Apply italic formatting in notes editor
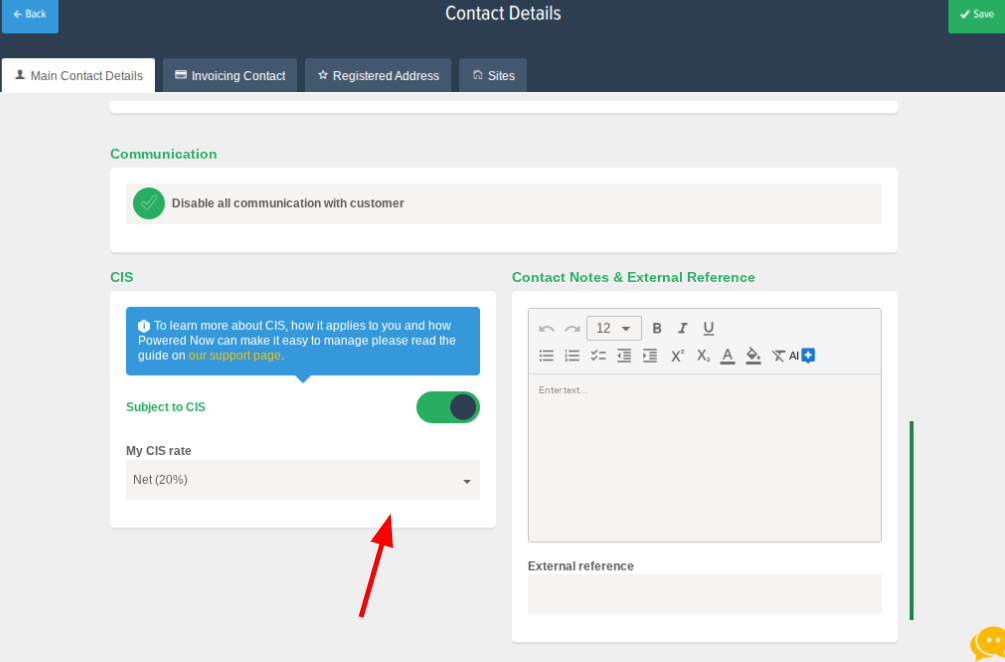Image resolution: width=1005 pixels, height=662 pixels. [683, 328]
